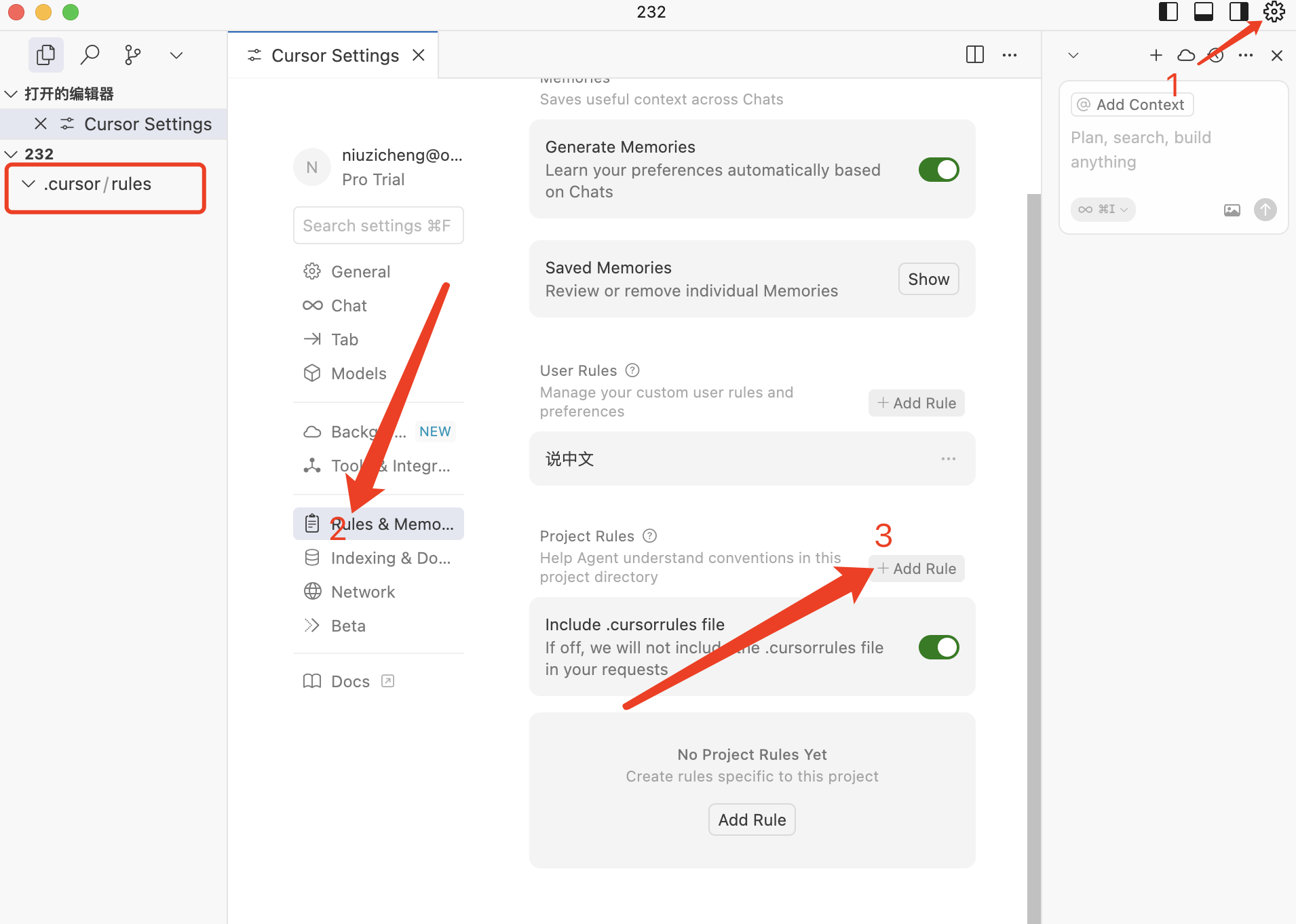Collapse the 打开的编辑器 section
Image resolution: width=1296 pixels, height=924 pixels.
[x=11, y=94]
